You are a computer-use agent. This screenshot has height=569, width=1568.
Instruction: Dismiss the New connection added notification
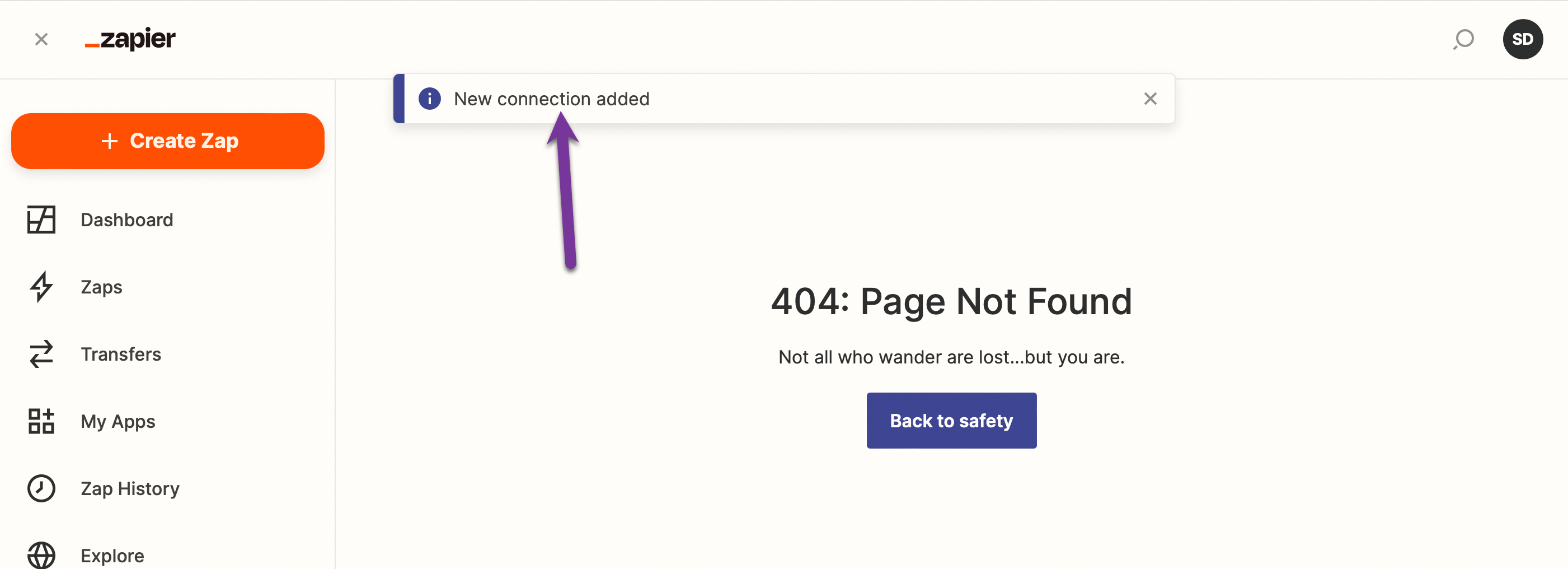(1150, 99)
